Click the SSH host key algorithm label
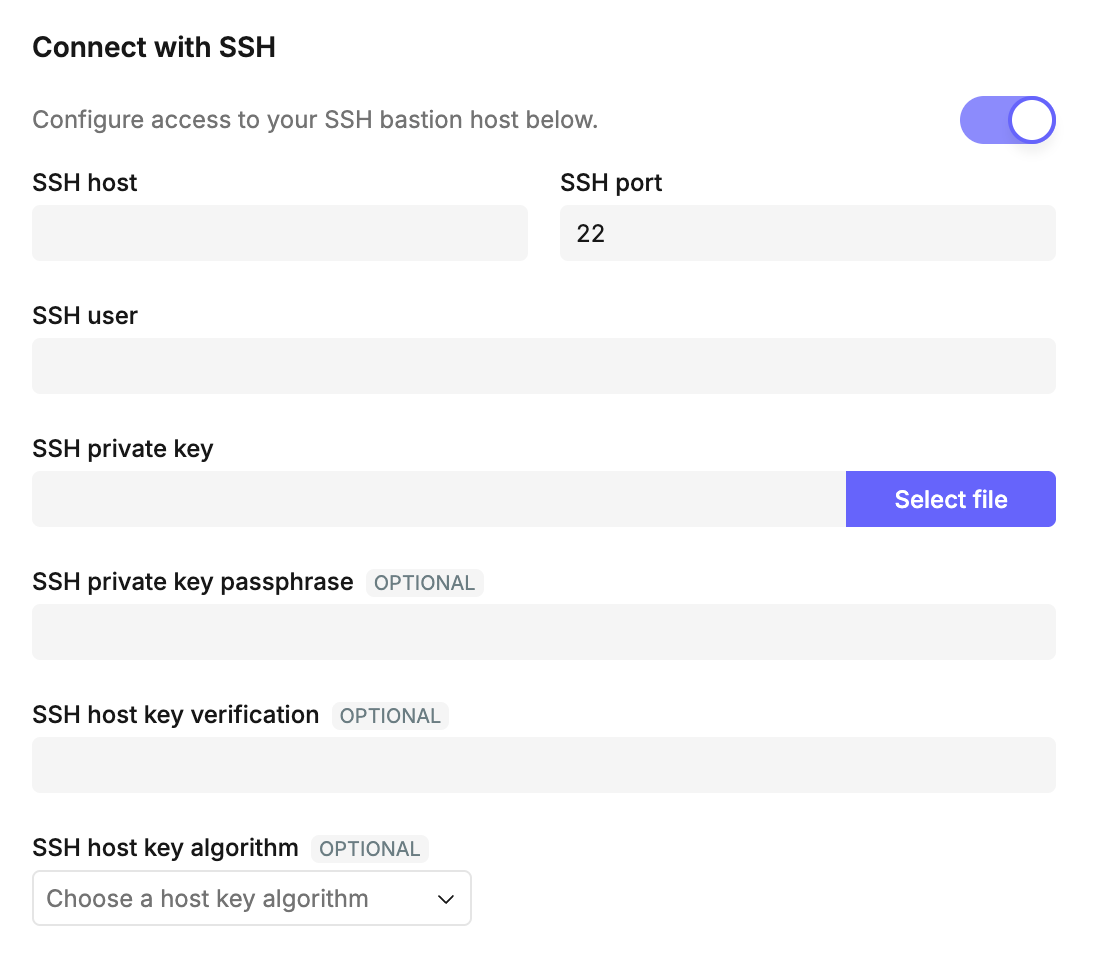Screen dimensions: 1094x958 [x=165, y=848]
